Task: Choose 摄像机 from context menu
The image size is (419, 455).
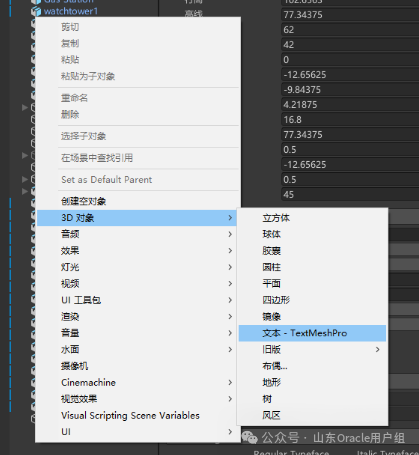Action: (74, 366)
